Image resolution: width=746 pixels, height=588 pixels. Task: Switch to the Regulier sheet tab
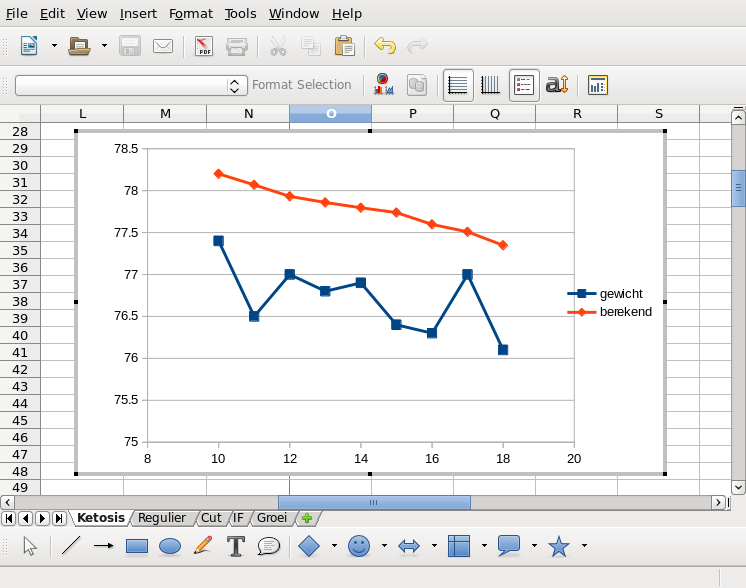pyautogui.click(x=161, y=518)
